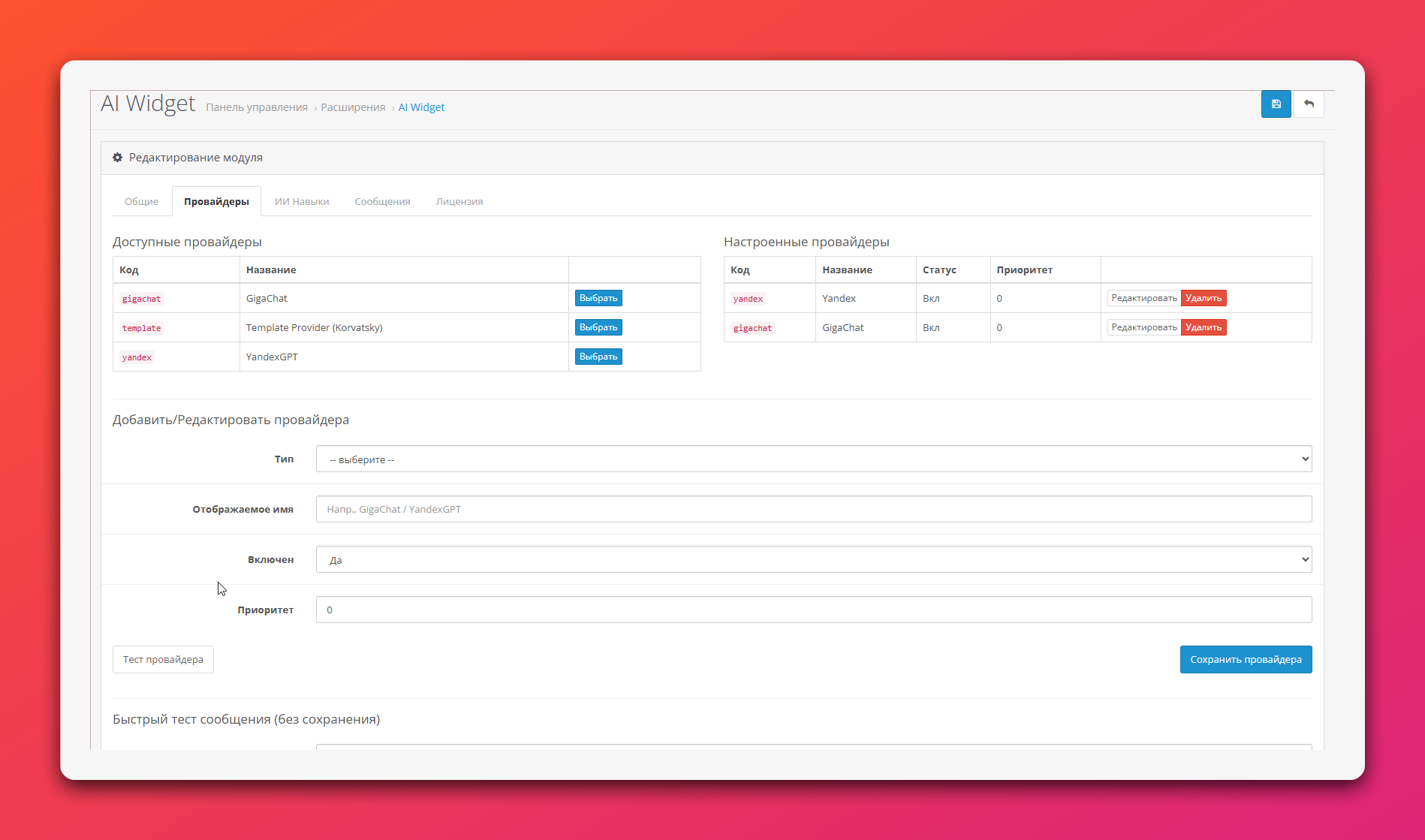The image size is (1425, 840).
Task: Click the Тест провайдера button
Action: 163,660
